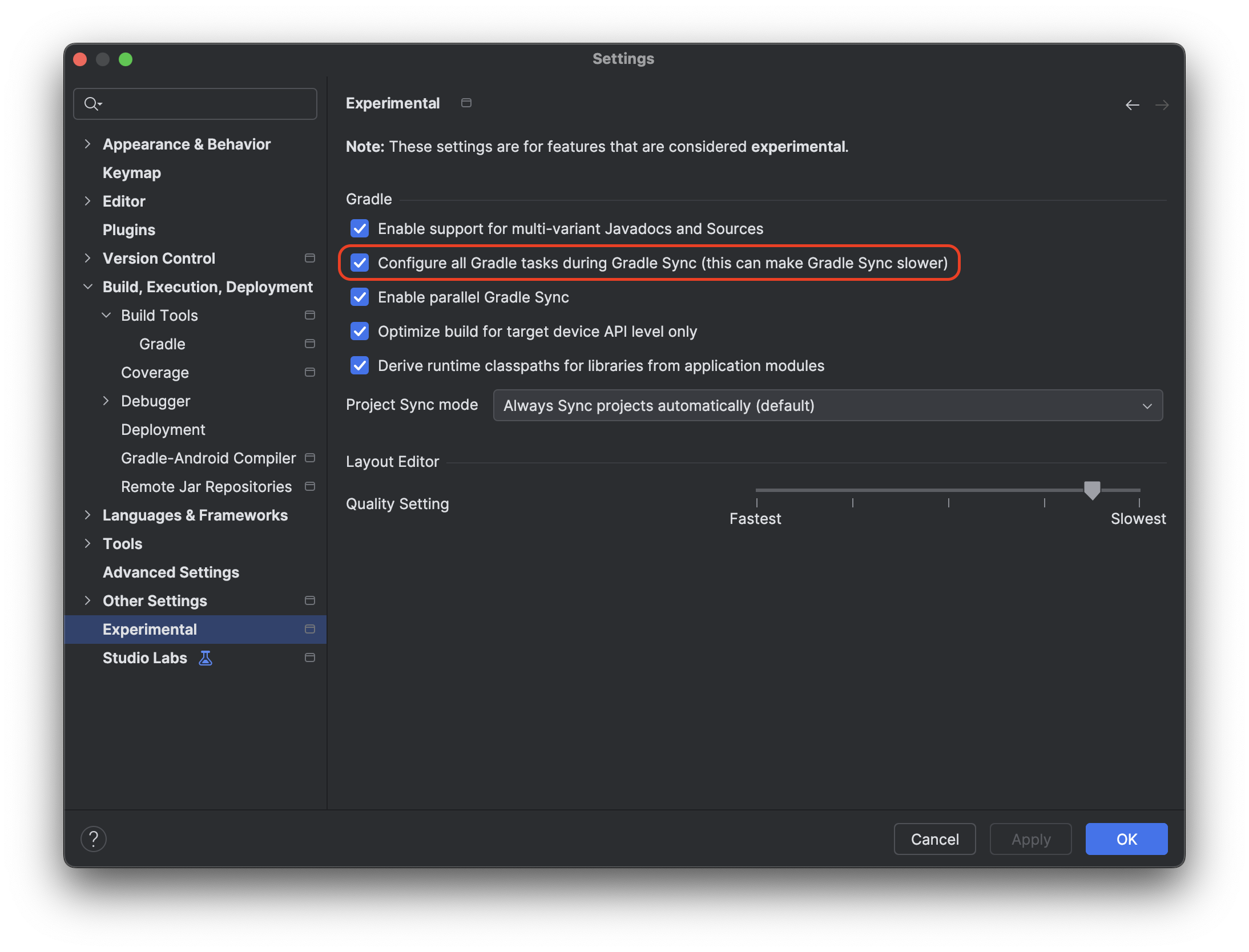Click the 'Fastest' slider label
Viewport: 1249px width, 952px height.
click(755, 519)
